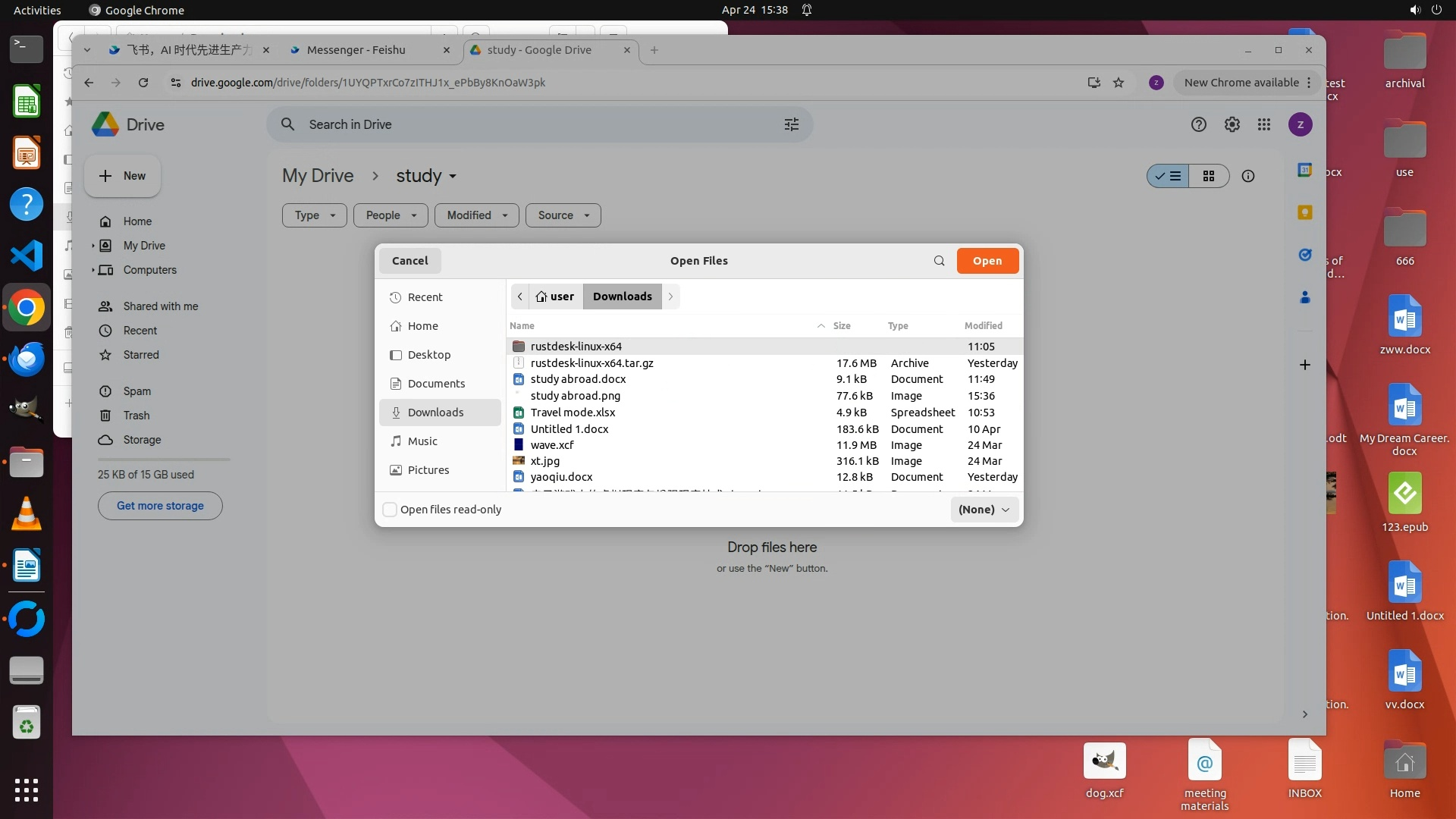Screen dimensions: 1456x819
Task: Open Google apps grid icon
Action: [1263, 124]
